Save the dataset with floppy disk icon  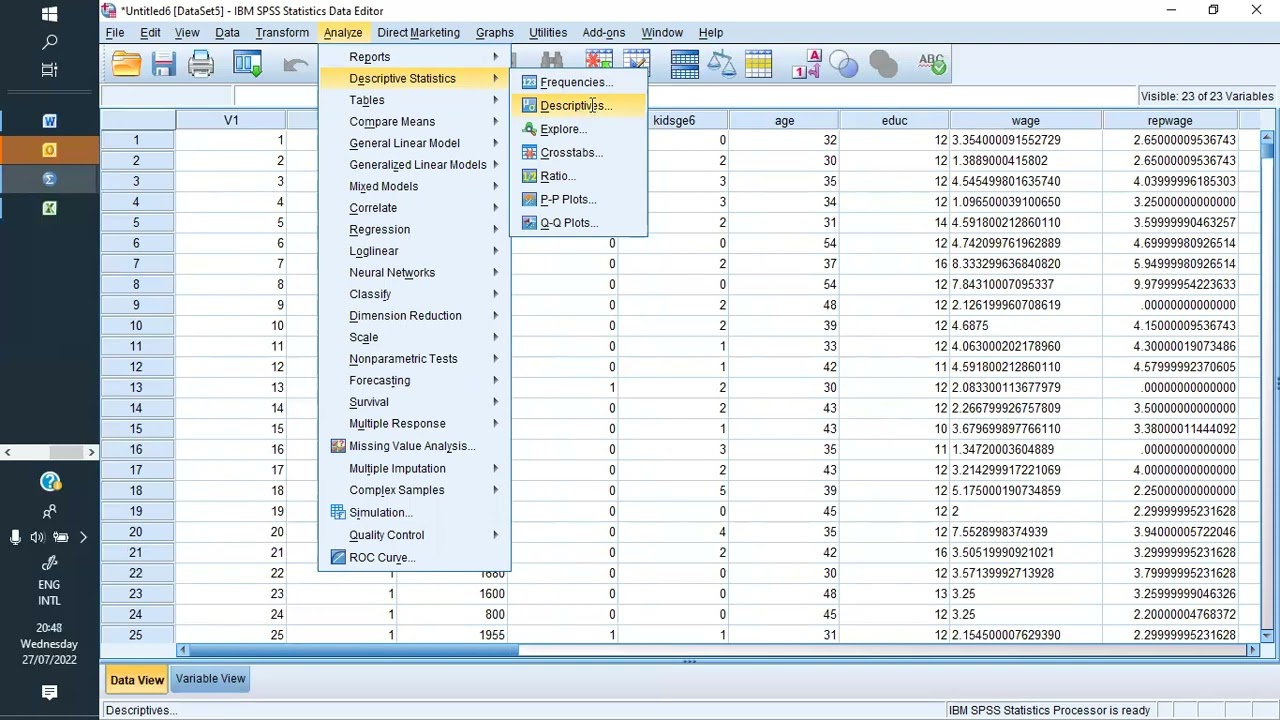[164, 65]
